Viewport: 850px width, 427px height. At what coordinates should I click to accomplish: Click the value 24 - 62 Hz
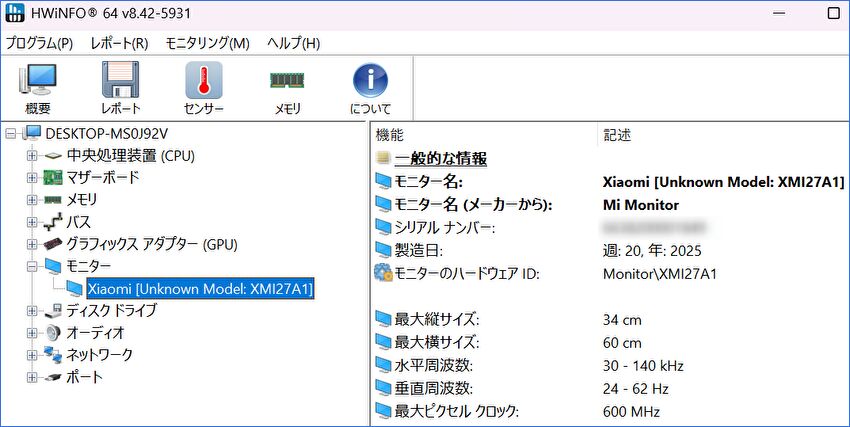[635, 389]
